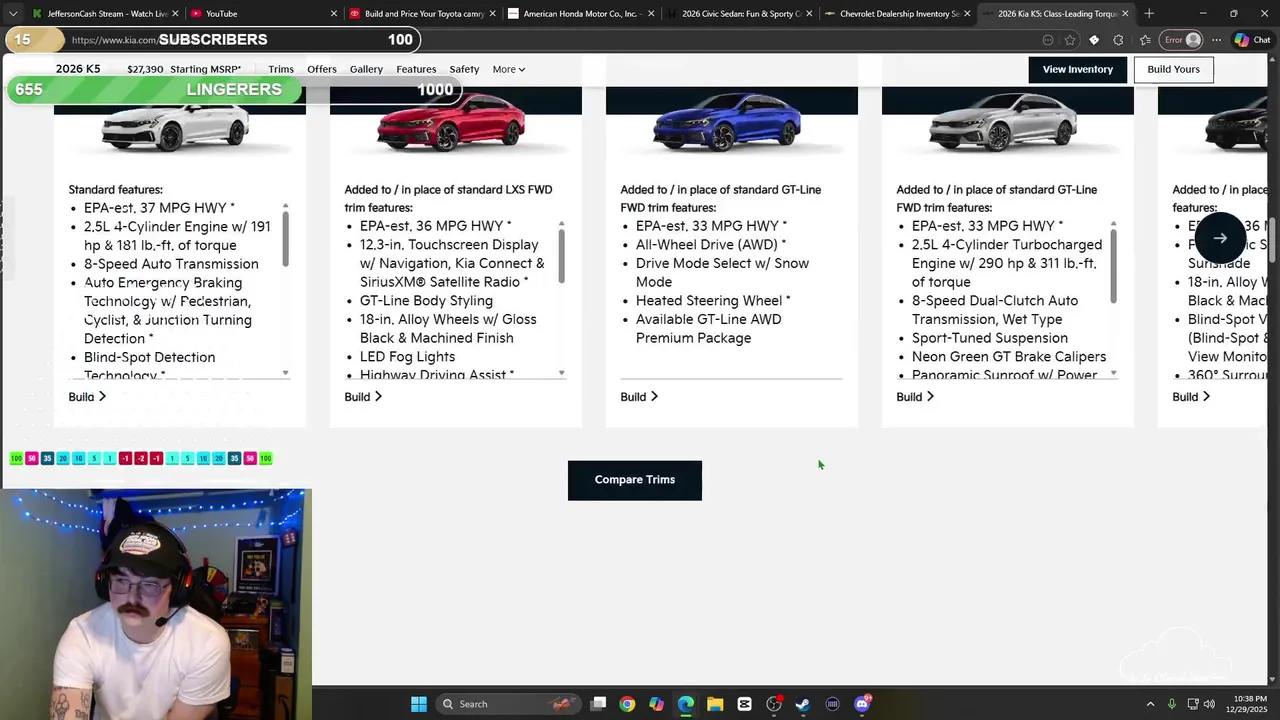The height and width of the screenshot is (720, 1280).
Task: Open CapCut from the taskbar
Action: coord(744,704)
